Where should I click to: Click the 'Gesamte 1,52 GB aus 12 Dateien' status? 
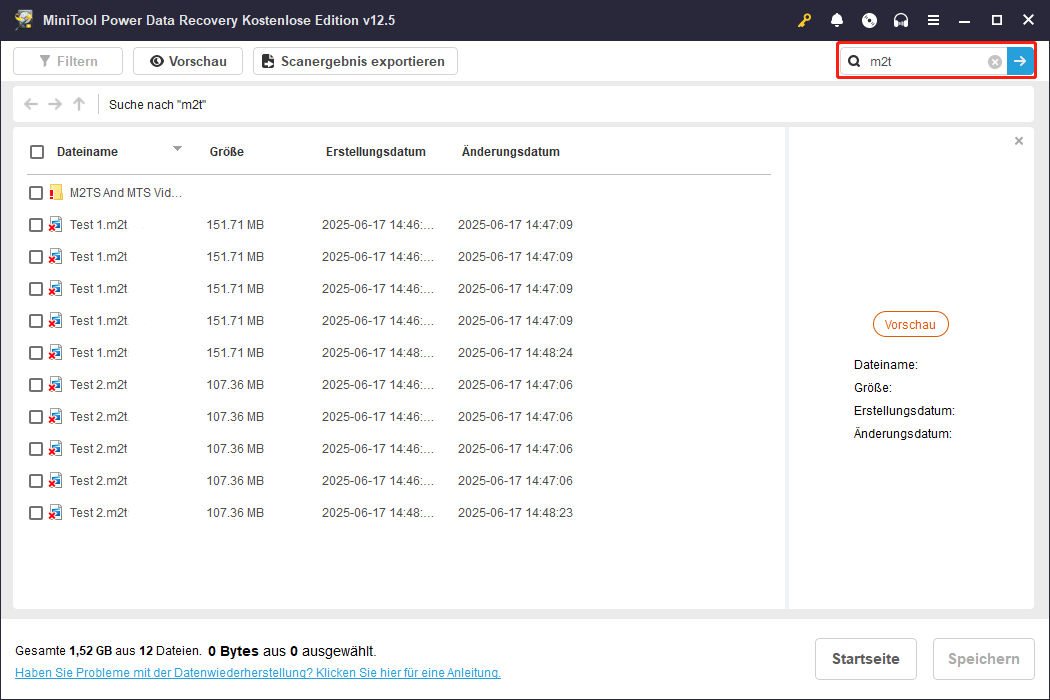click(x=108, y=651)
